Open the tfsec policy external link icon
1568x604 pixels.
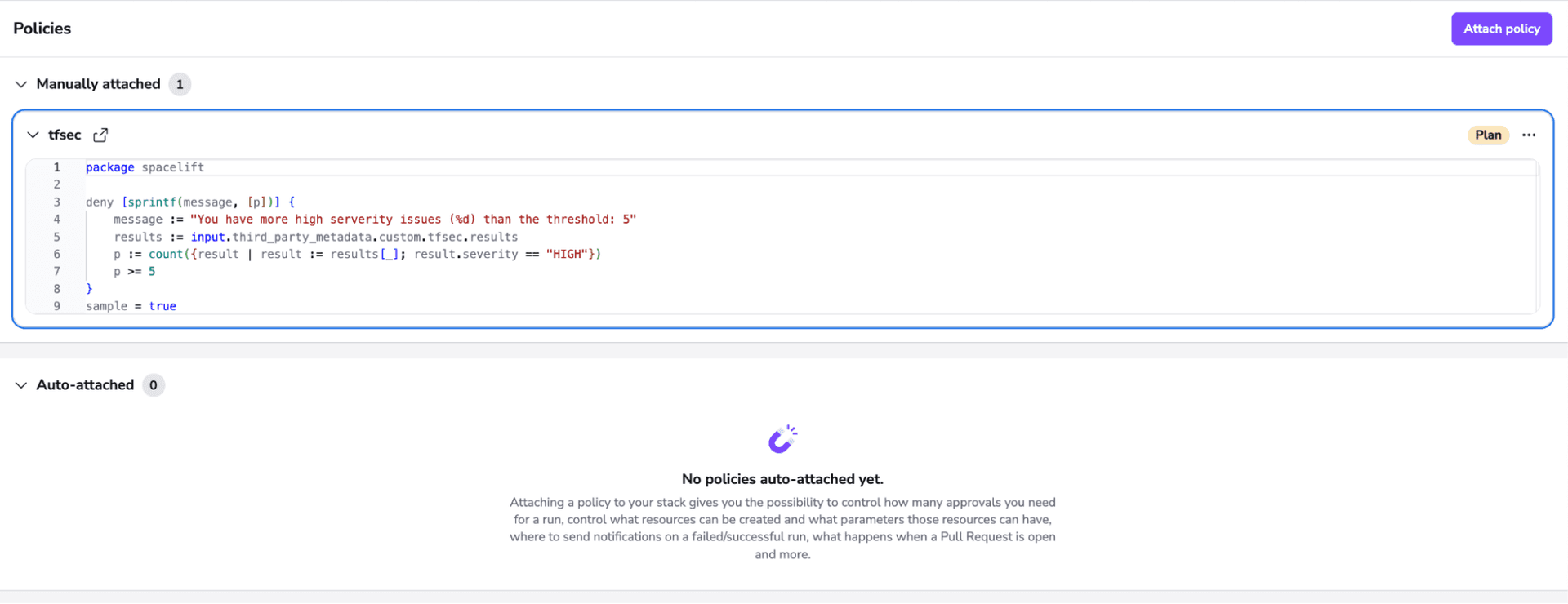tap(100, 135)
